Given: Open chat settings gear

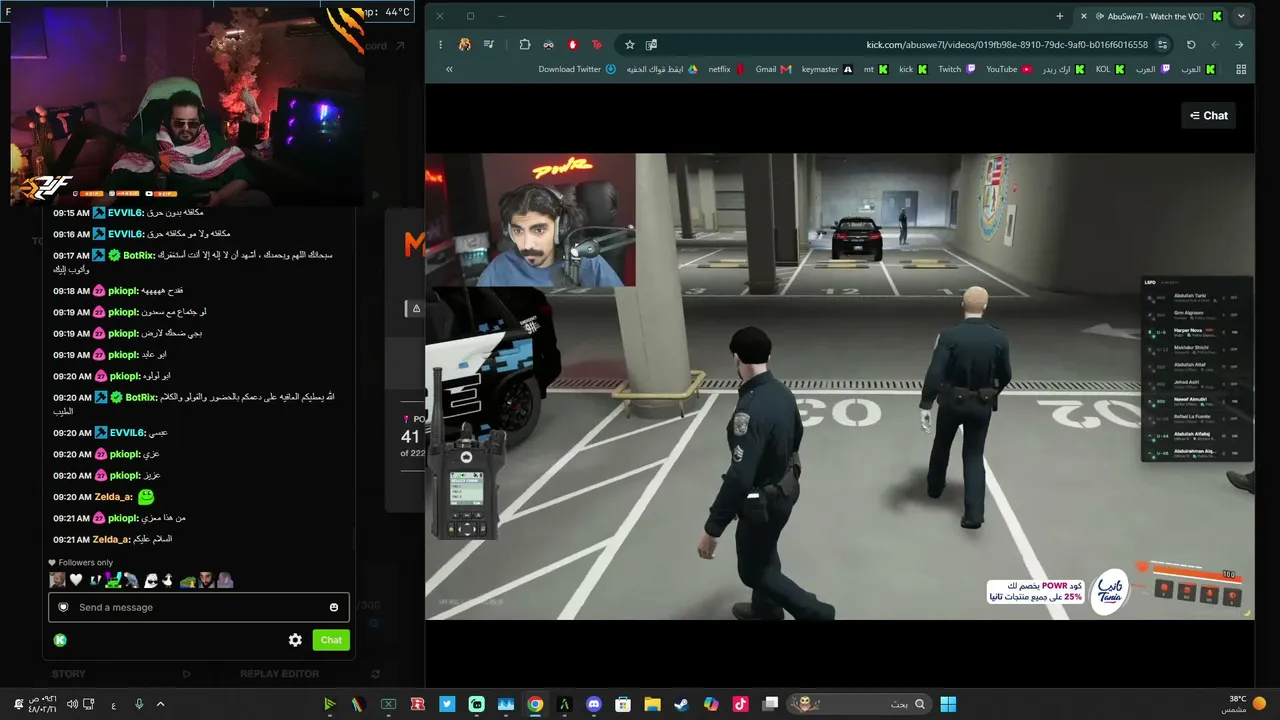Looking at the screenshot, I should [x=295, y=640].
